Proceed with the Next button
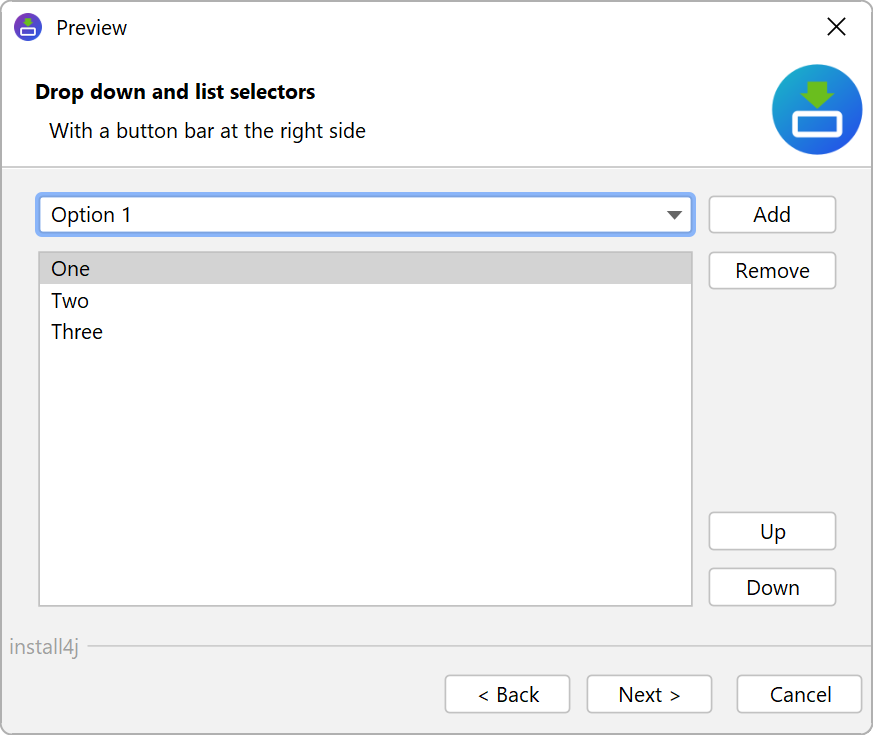 click(x=649, y=695)
